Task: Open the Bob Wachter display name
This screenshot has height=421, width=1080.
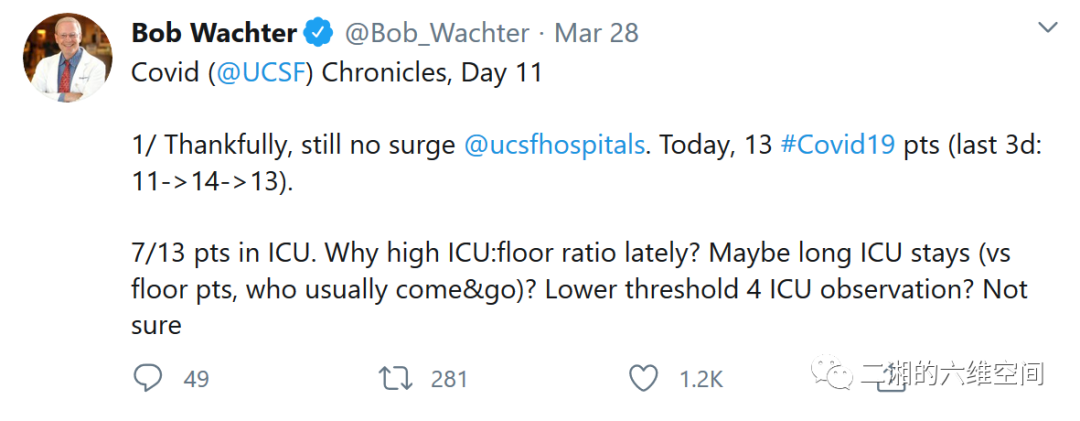Action: (x=214, y=33)
